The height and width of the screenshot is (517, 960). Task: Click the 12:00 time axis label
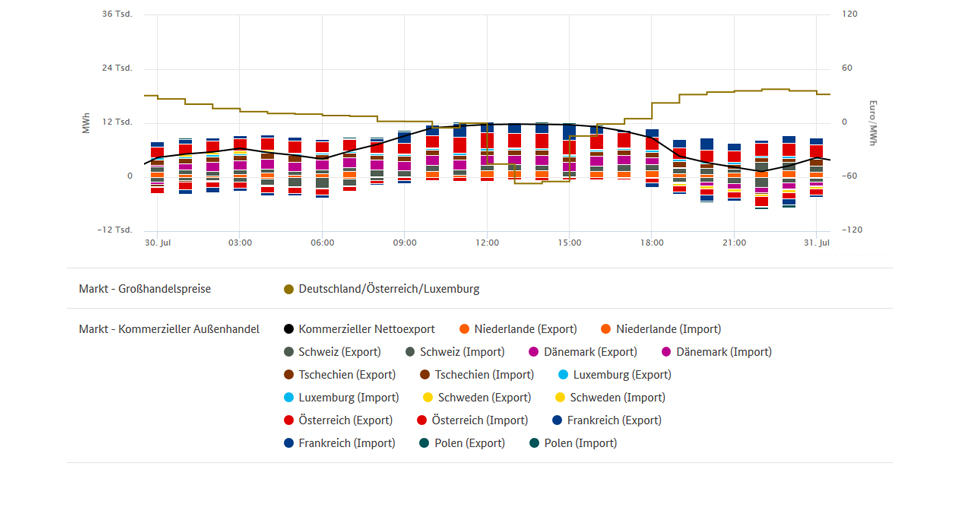click(487, 243)
